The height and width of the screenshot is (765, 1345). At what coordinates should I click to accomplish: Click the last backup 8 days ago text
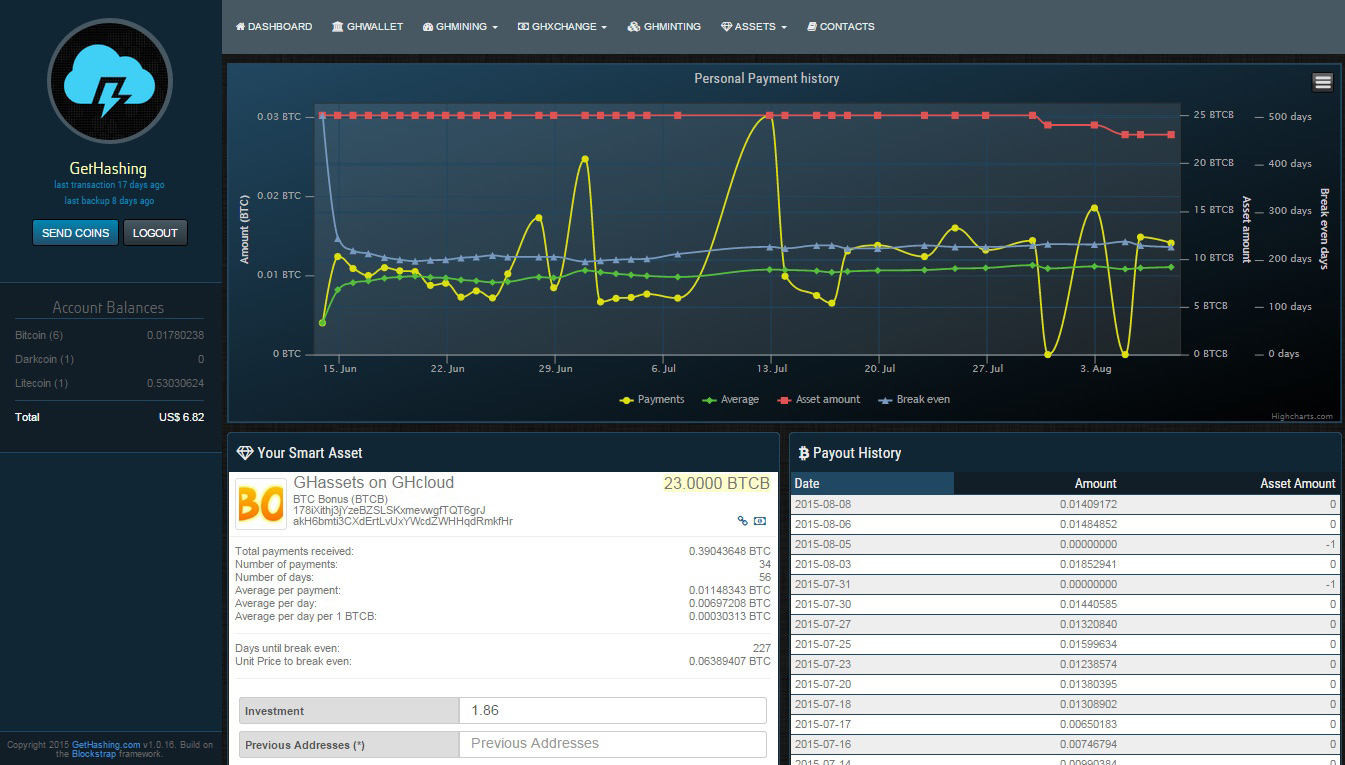tap(110, 202)
